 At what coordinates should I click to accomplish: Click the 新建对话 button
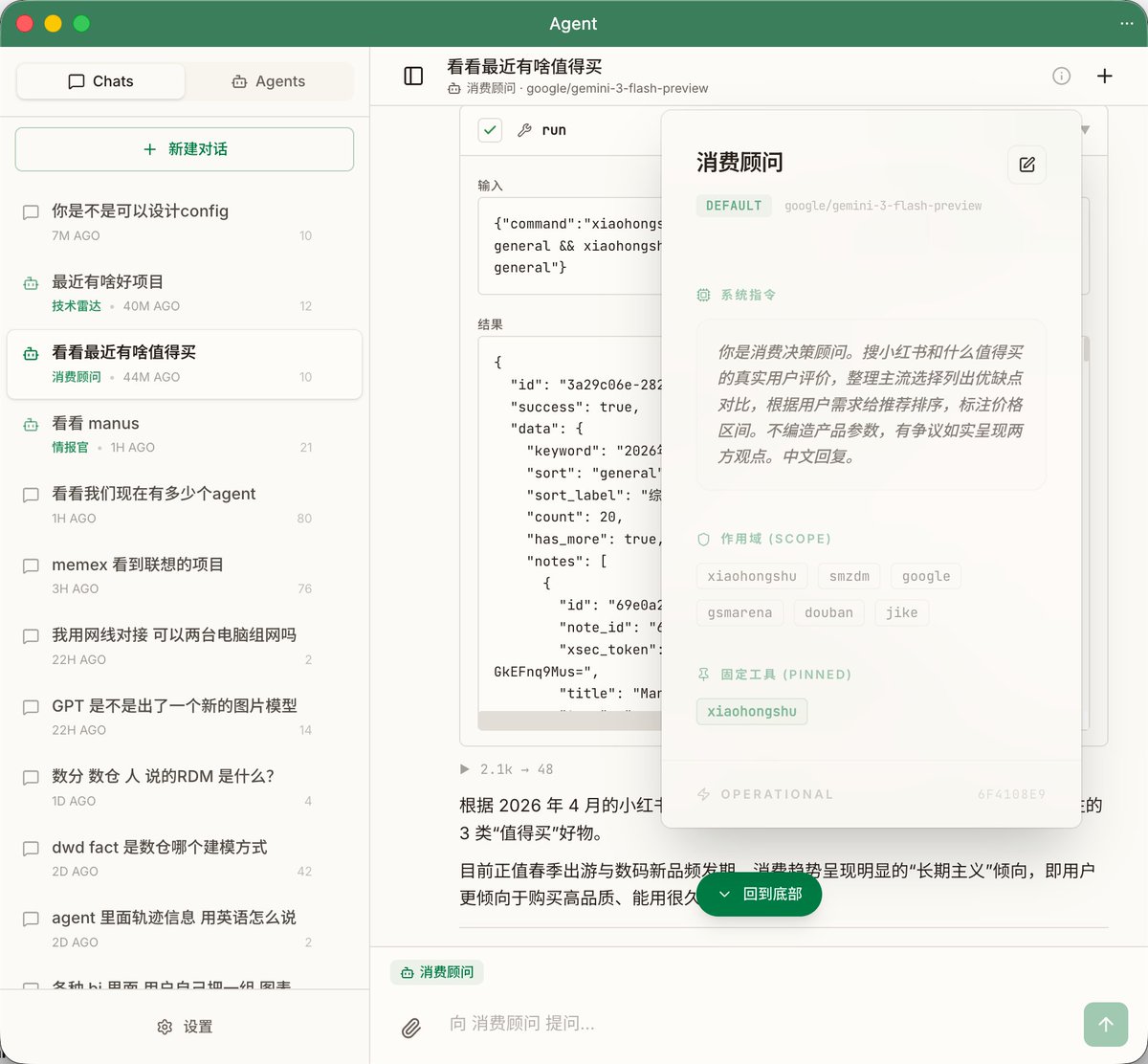[x=184, y=150]
